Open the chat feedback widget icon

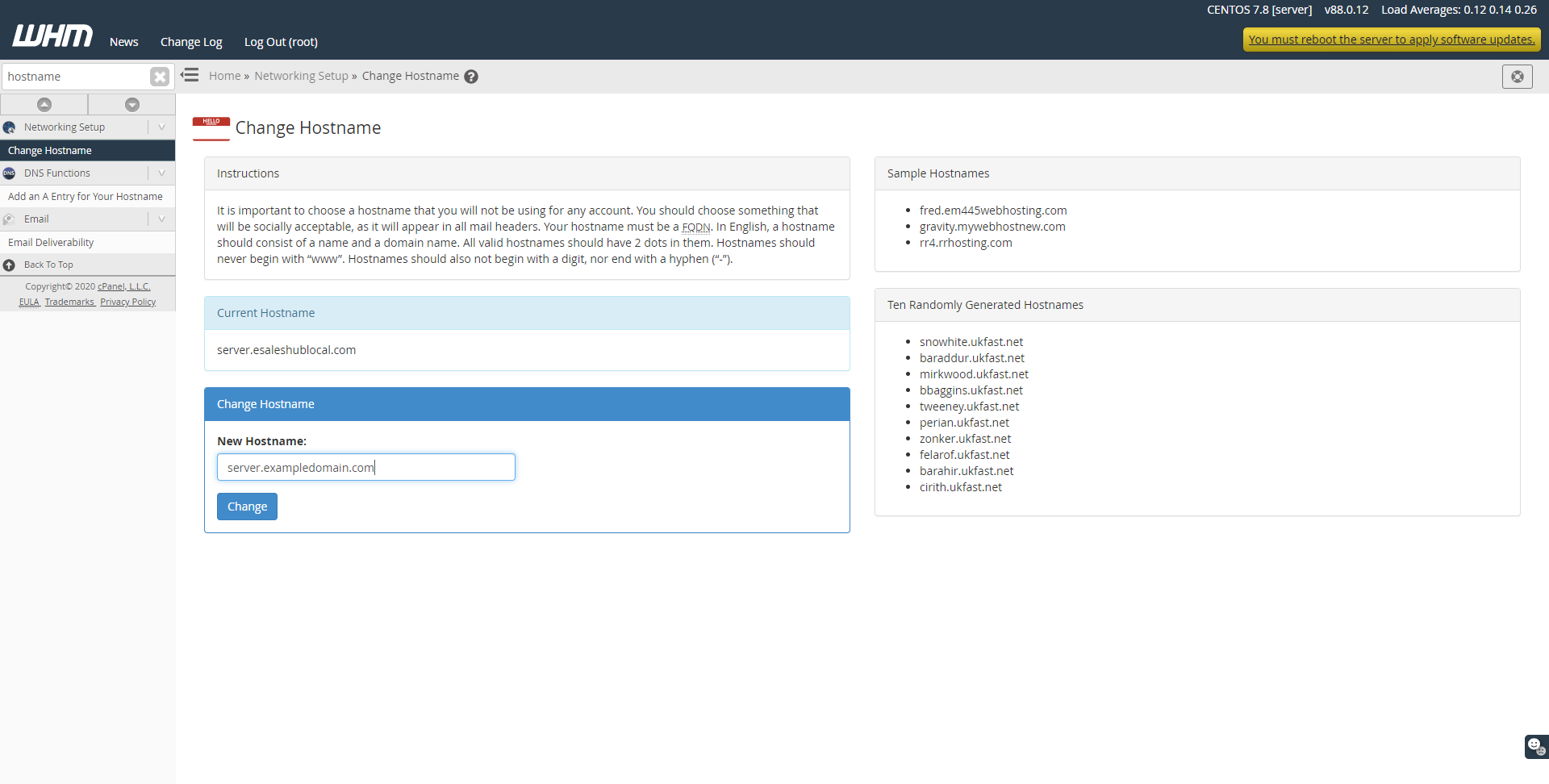coord(1536,746)
